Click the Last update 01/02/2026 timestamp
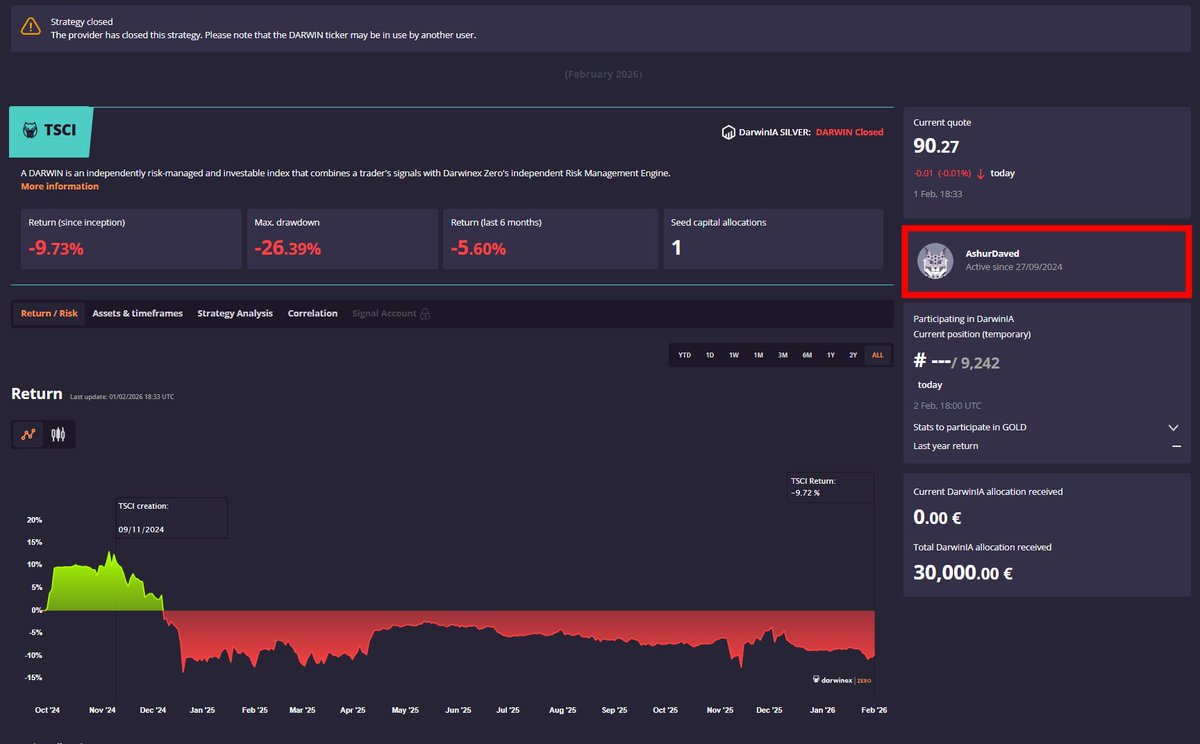This screenshot has height=744, width=1200. pos(122,397)
